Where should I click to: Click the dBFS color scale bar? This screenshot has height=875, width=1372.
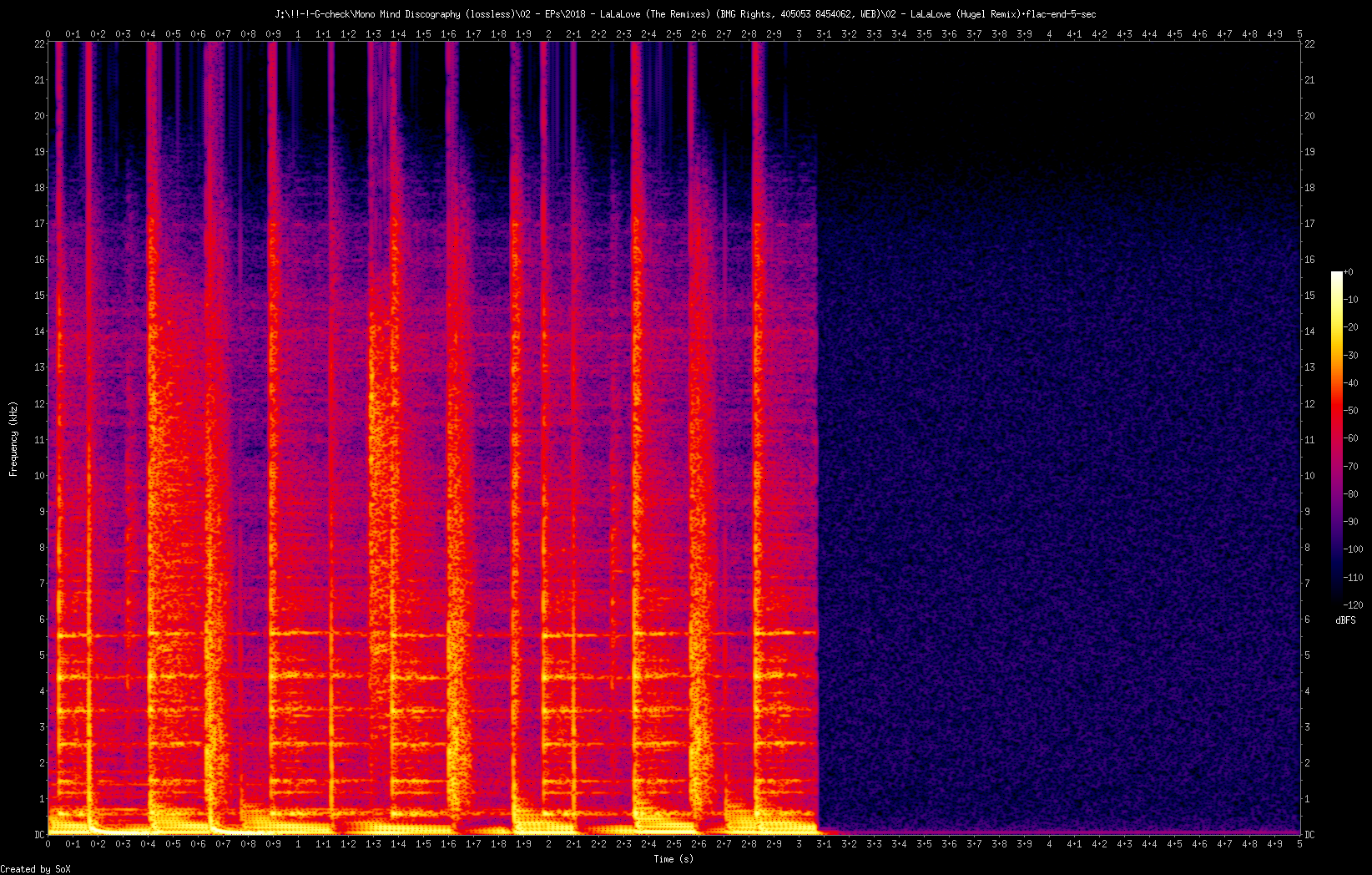(x=1337, y=438)
